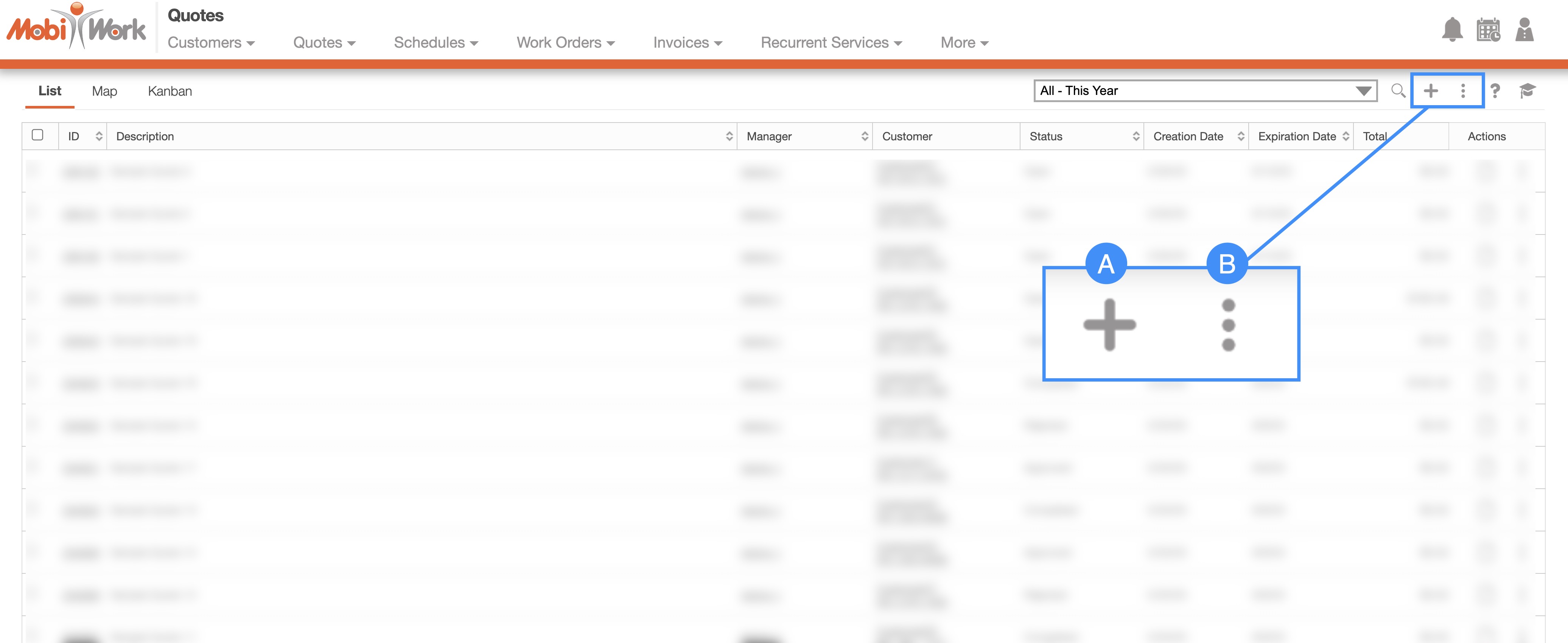Screen dimensions: 1568x643
Task: Open the All - This Year filter dropdown
Action: 1205,91
